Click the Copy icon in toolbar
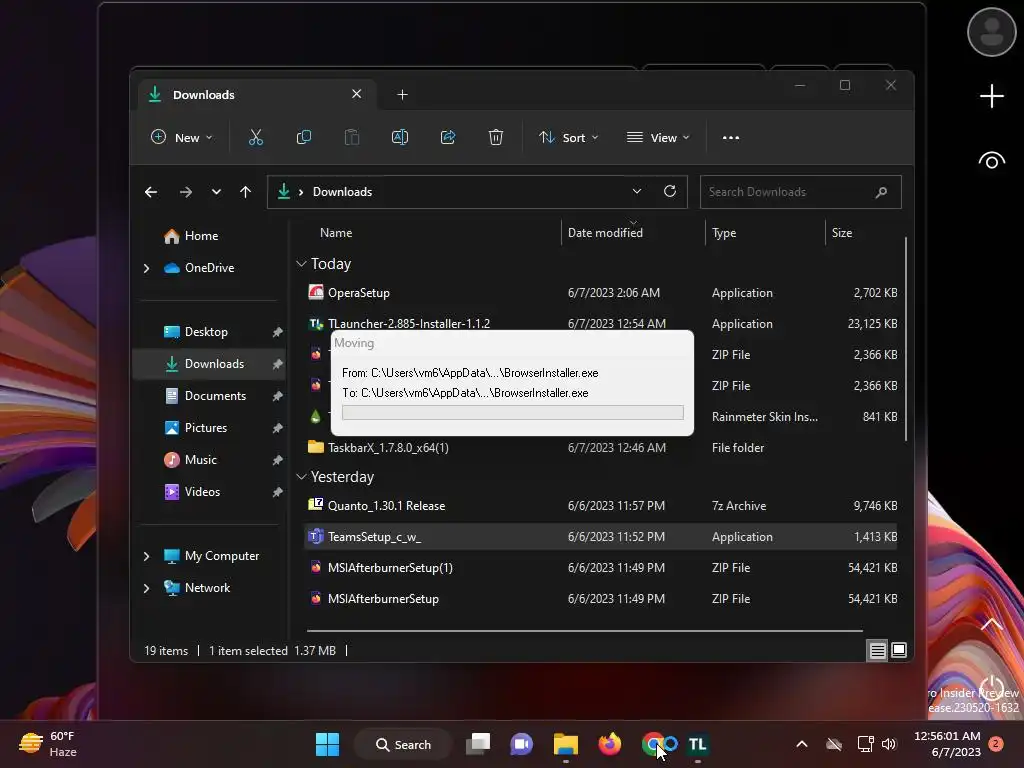This screenshot has height=768, width=1024. (x=304, y=137)
